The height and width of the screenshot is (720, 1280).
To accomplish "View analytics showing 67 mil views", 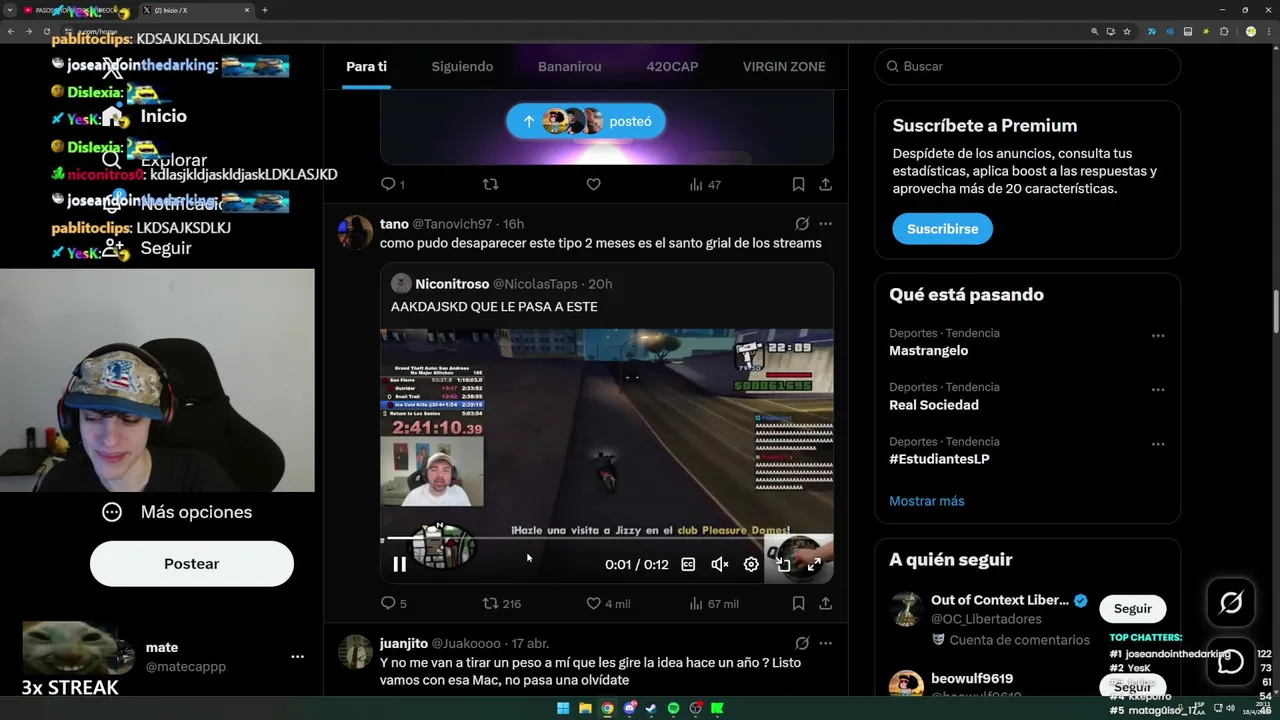I will (x=714, y=603).
